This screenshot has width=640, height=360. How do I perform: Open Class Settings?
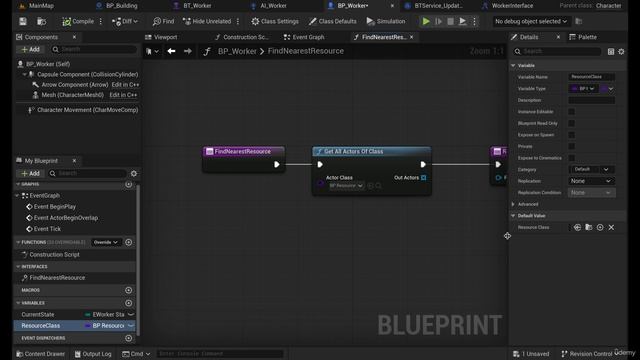click(275, 21)
